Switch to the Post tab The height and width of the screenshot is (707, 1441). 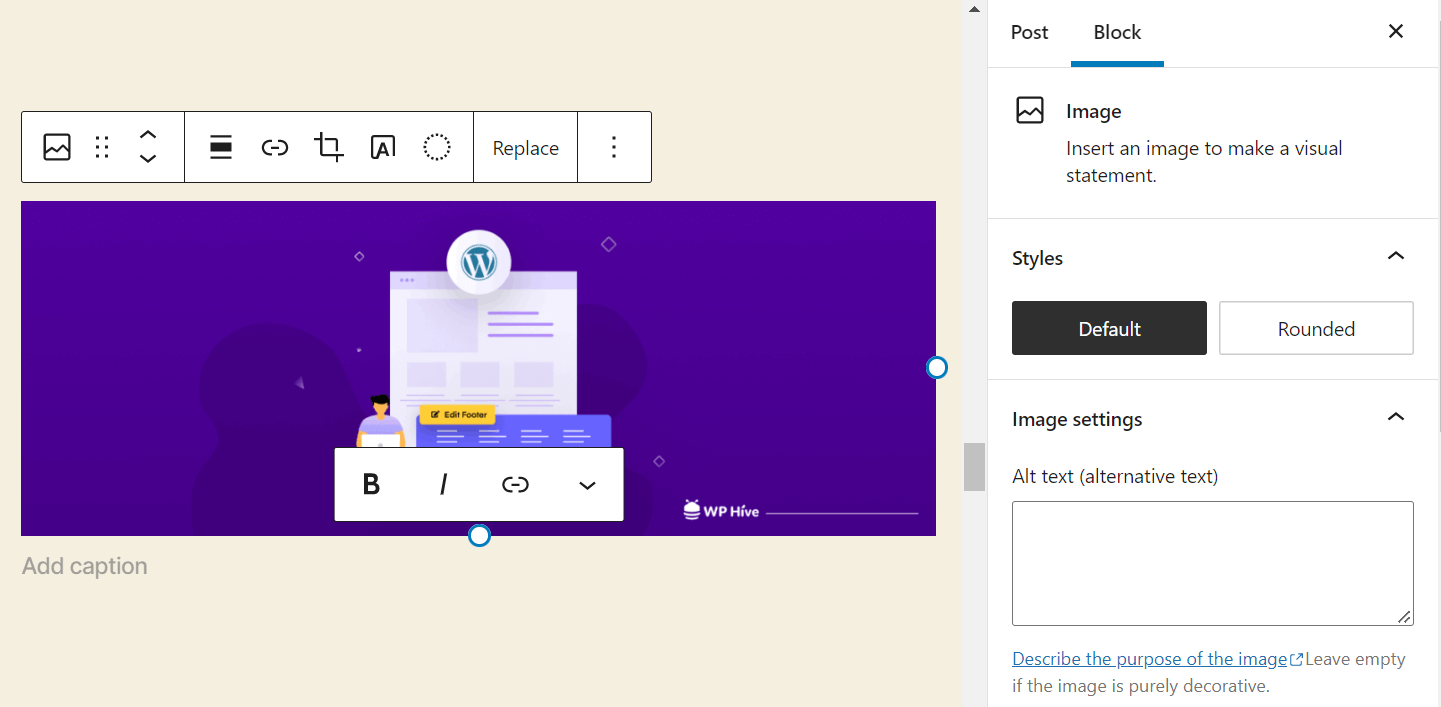1029,32
